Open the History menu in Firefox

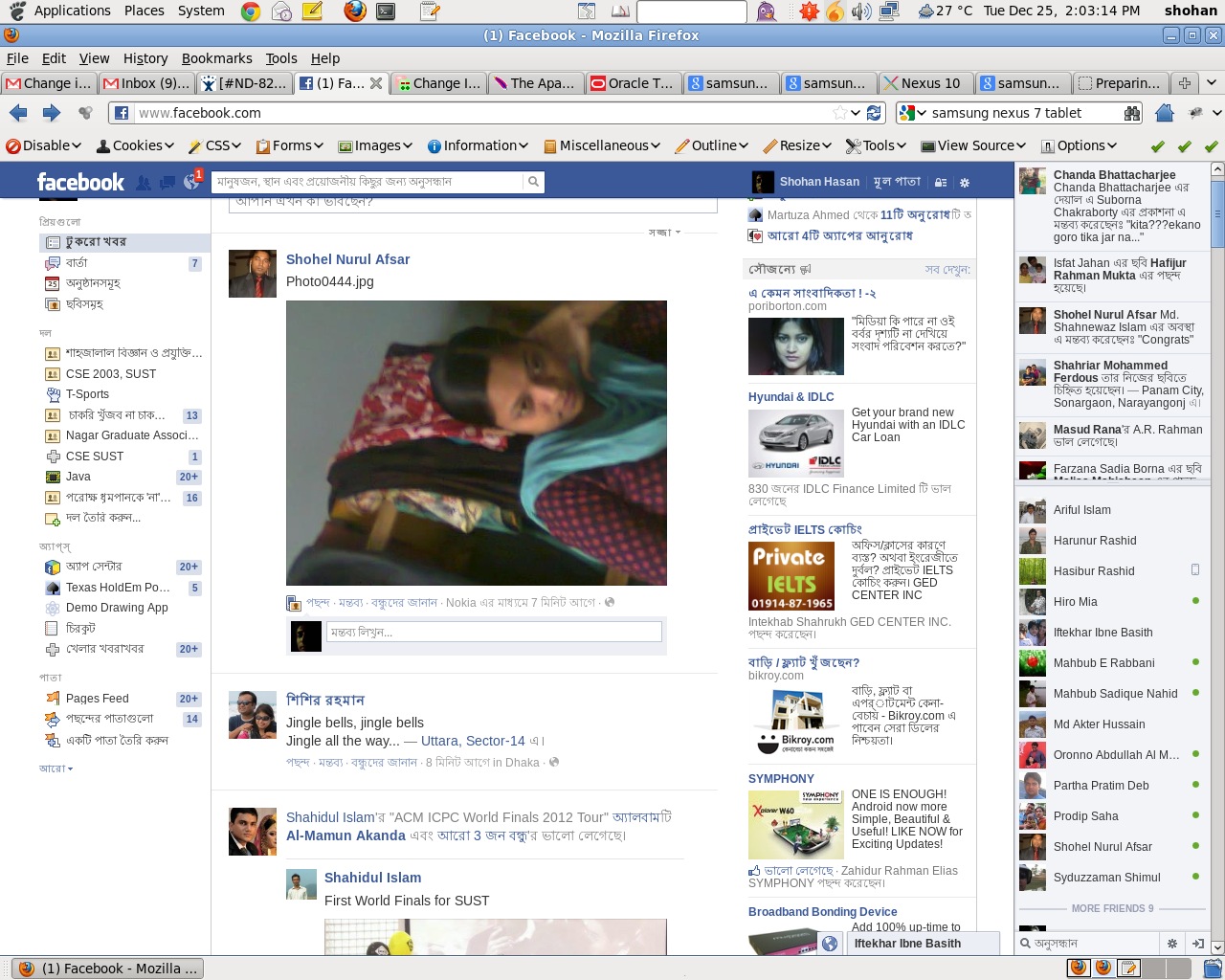145,58
